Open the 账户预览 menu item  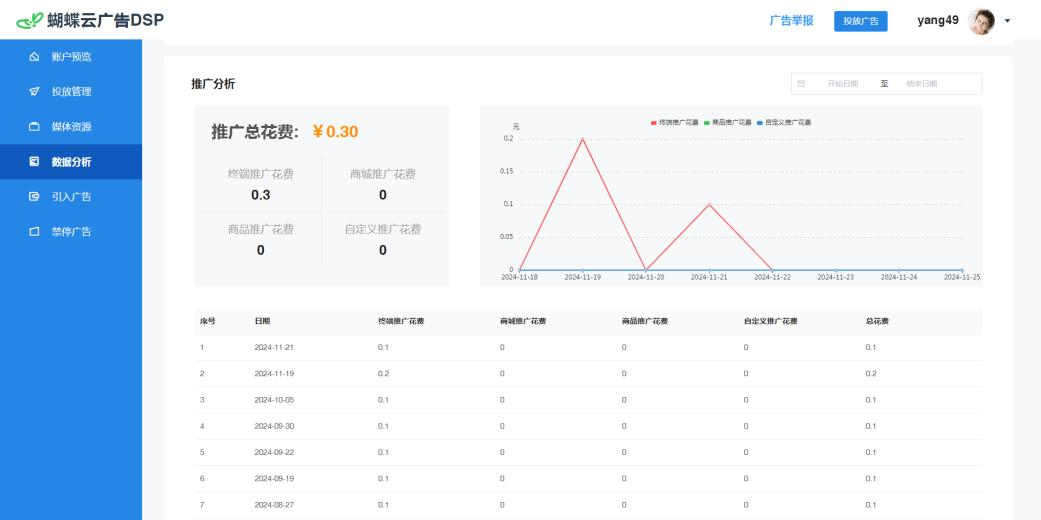[71, 57]
